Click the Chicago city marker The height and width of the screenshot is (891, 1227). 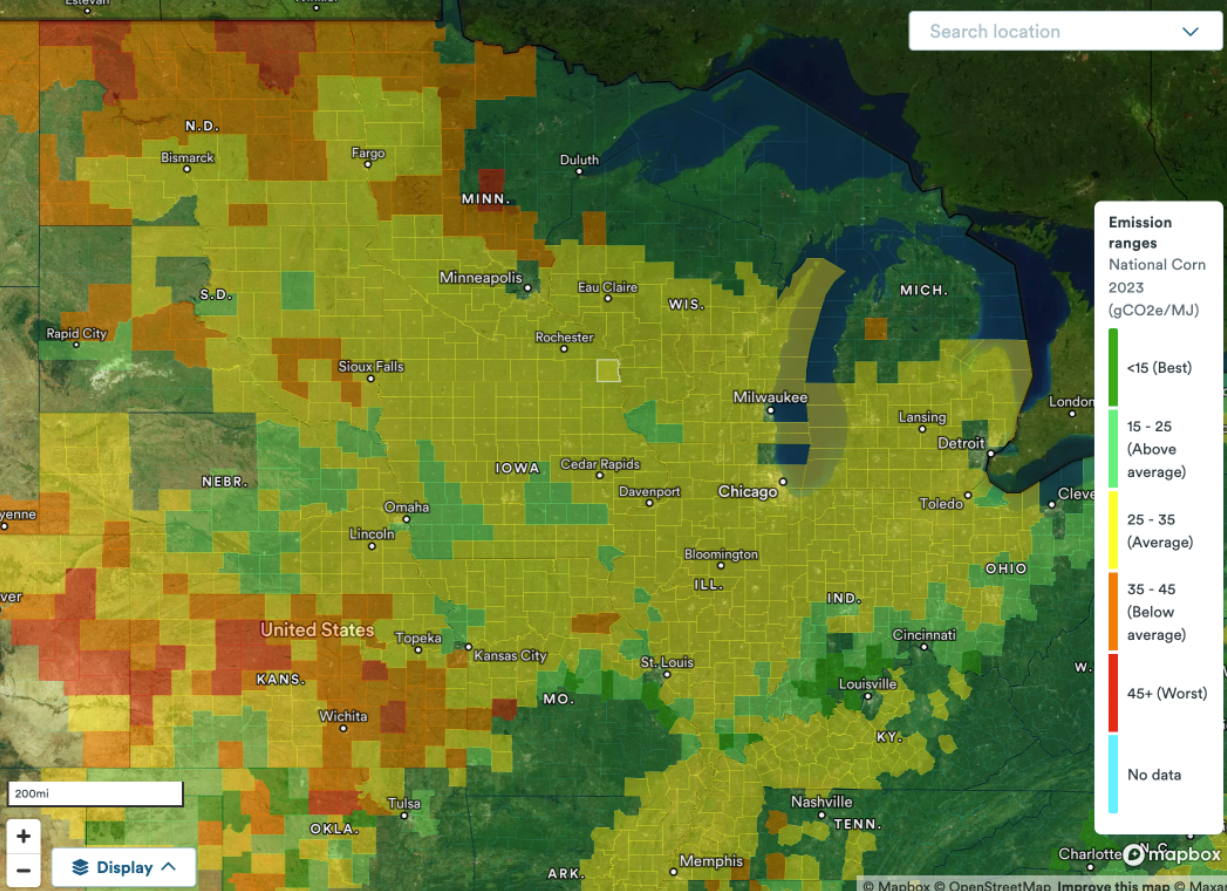click(x=784, y=482)
